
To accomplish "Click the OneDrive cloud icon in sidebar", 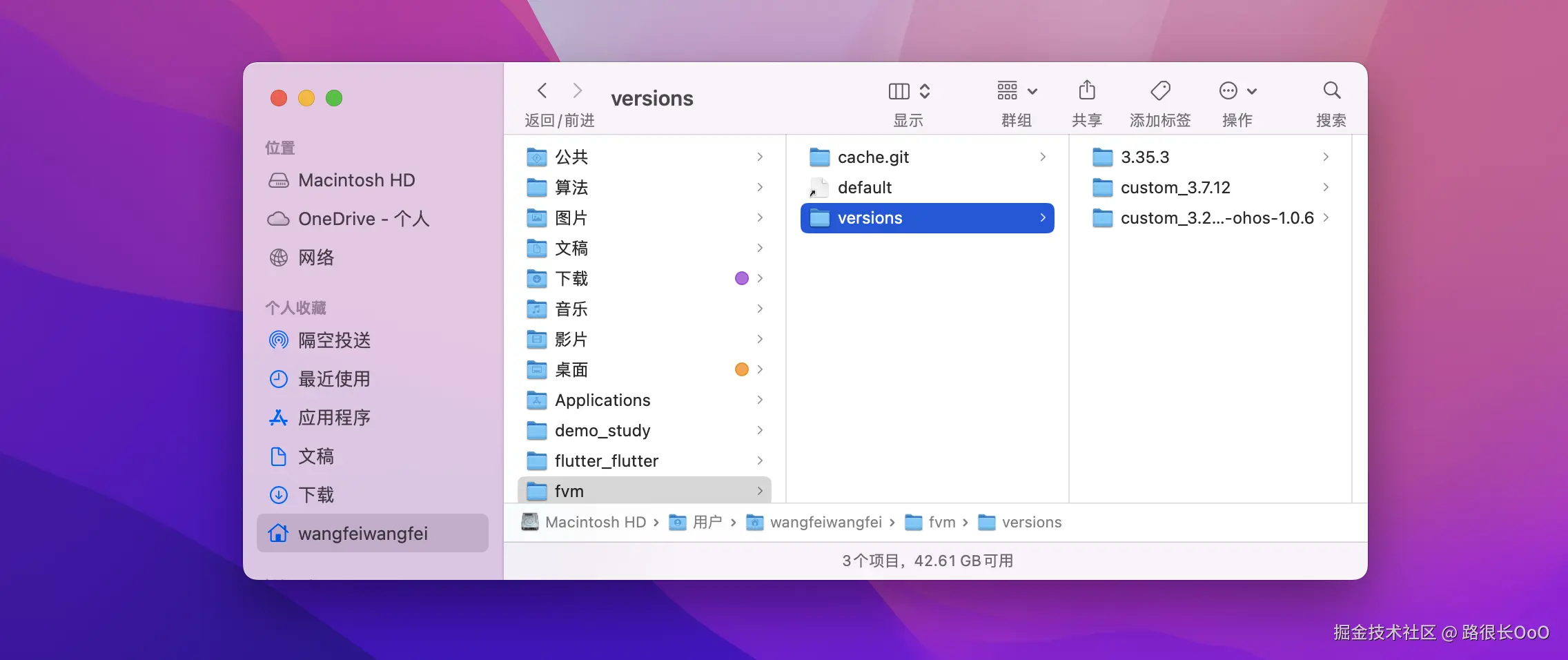I will 279,219.
